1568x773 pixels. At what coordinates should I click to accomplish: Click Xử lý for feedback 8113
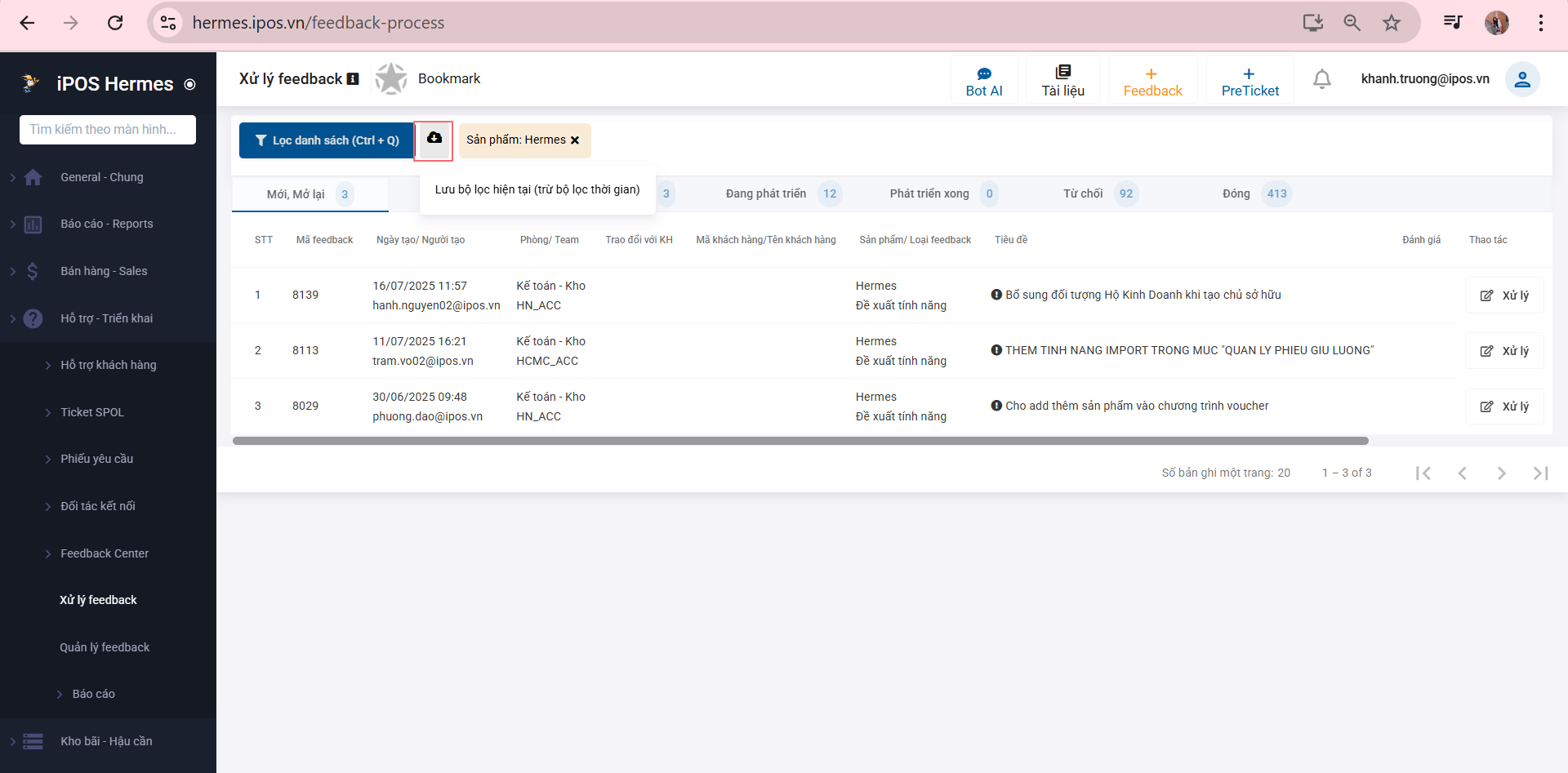(x=1504, y=351)
